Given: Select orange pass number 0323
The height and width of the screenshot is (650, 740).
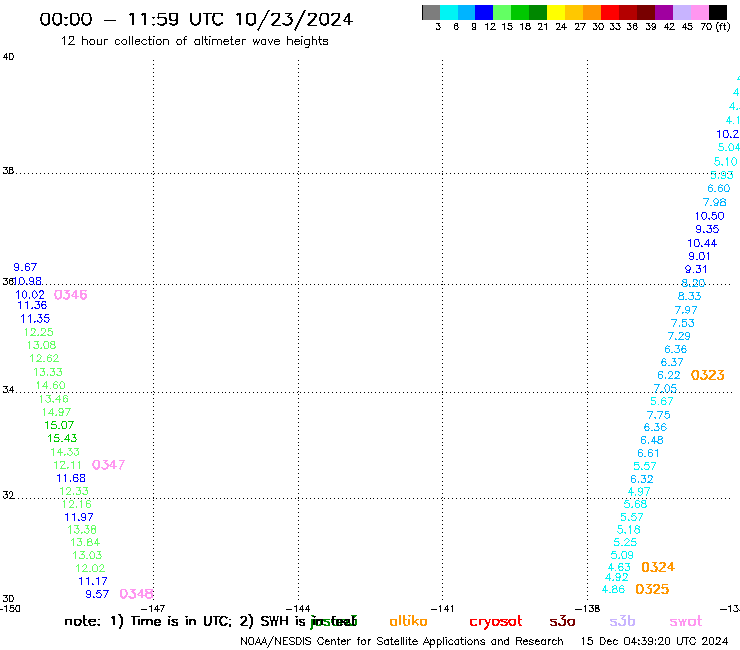Looking at the screenshot, I should tap(707, 375).
